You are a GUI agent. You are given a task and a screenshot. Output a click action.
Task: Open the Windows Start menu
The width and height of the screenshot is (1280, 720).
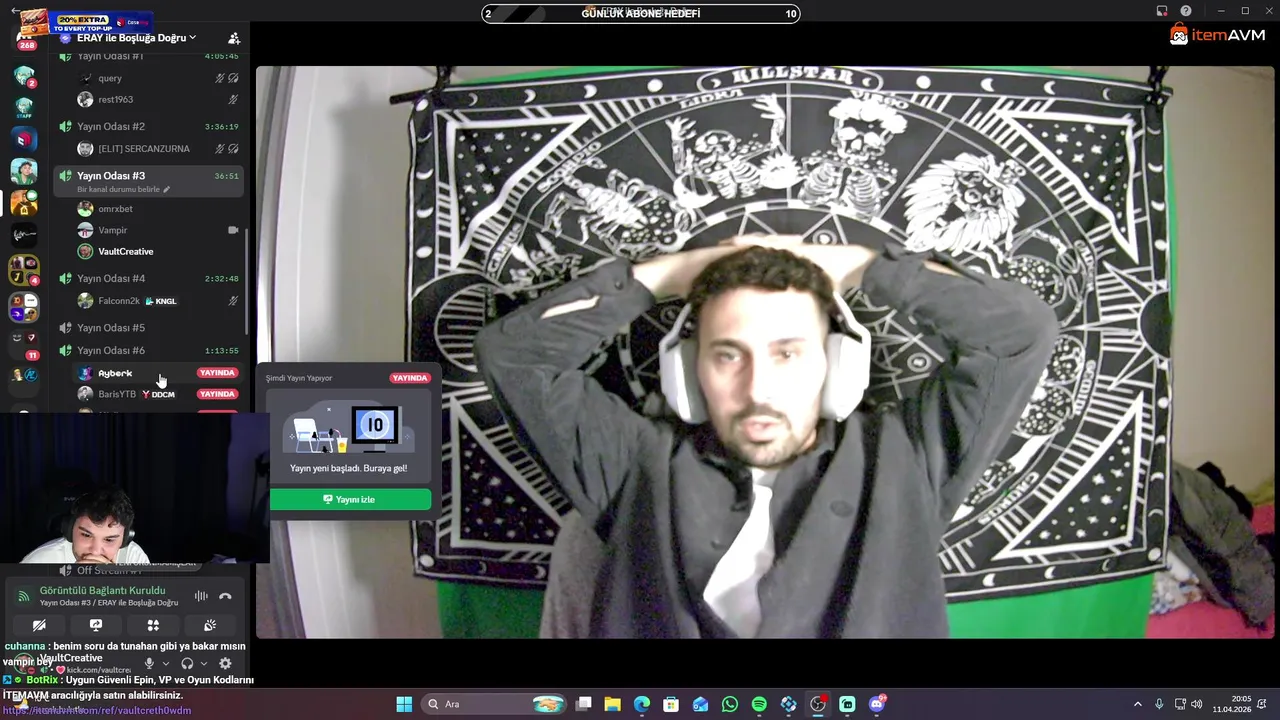[404, 704]
